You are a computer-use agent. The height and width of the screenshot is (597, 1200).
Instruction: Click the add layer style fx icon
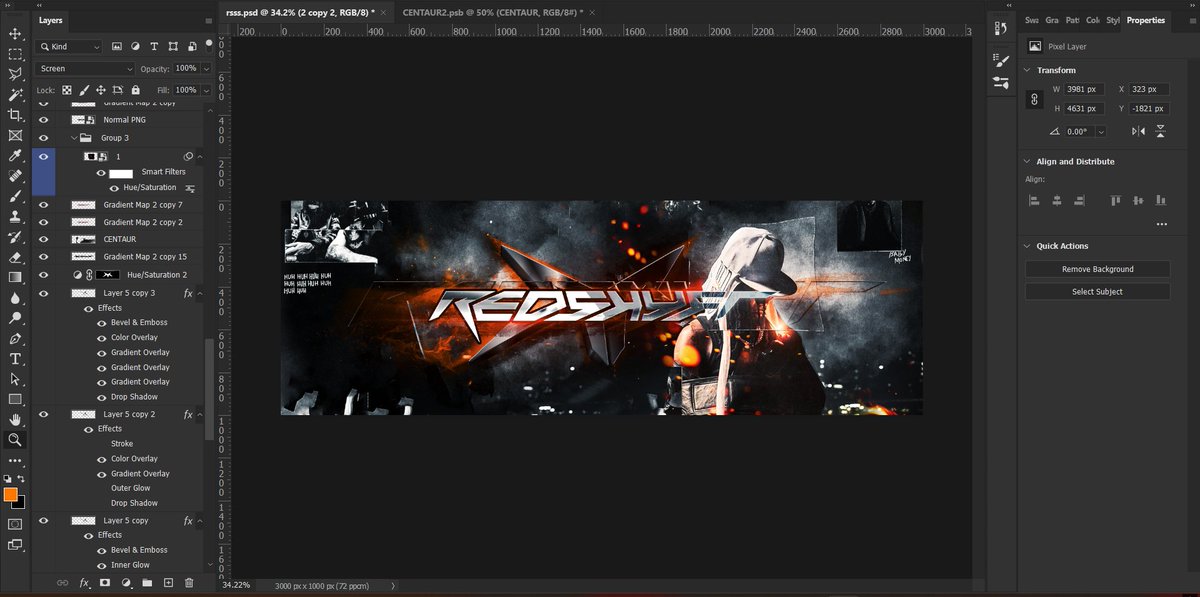pos(84,582)
